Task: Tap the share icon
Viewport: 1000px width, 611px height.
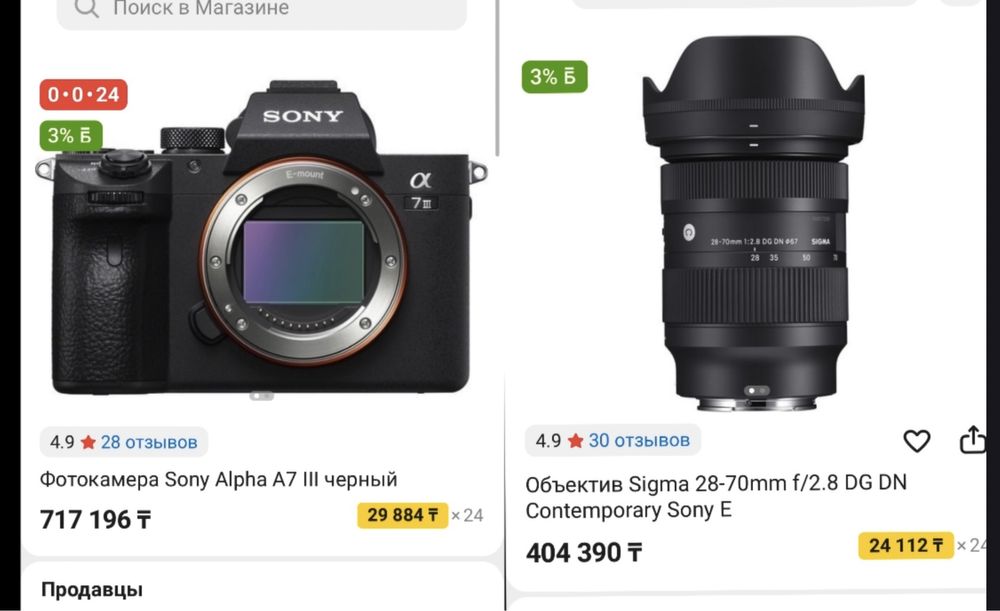Action: [x=972, y=440]
